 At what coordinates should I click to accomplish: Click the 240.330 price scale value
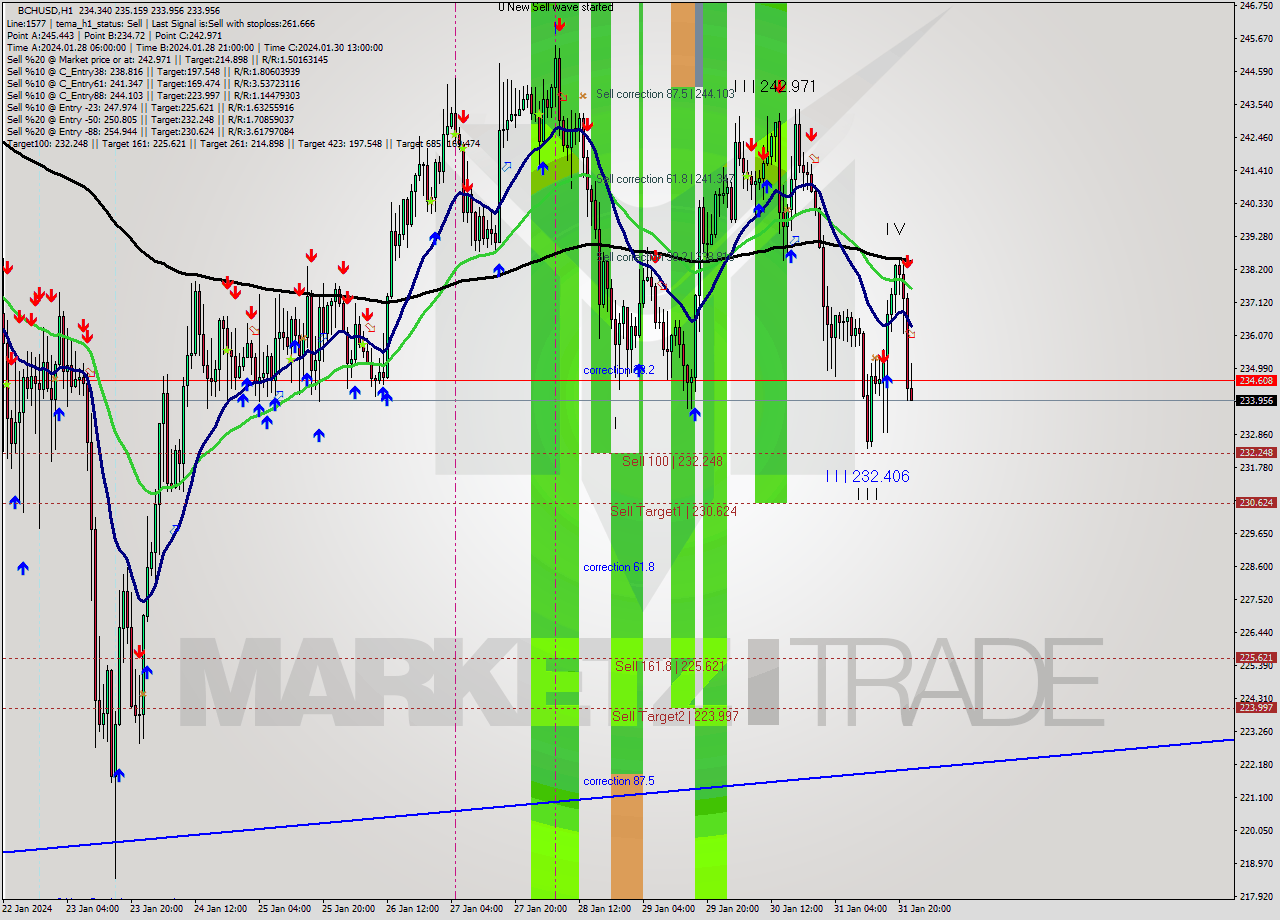point(1256,204)
